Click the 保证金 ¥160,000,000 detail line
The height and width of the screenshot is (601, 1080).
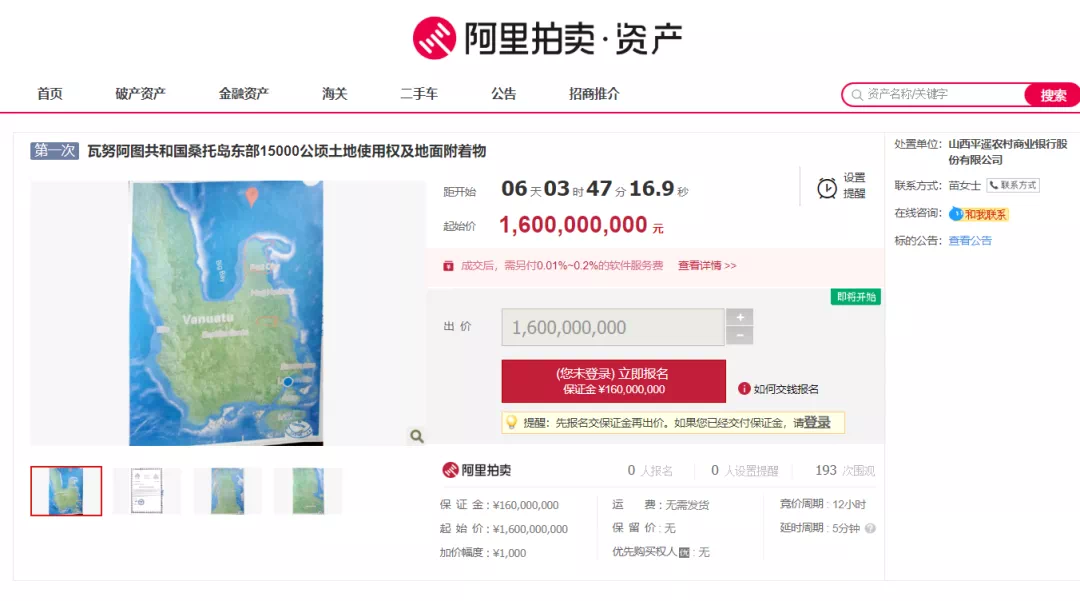tap(499, 505)
